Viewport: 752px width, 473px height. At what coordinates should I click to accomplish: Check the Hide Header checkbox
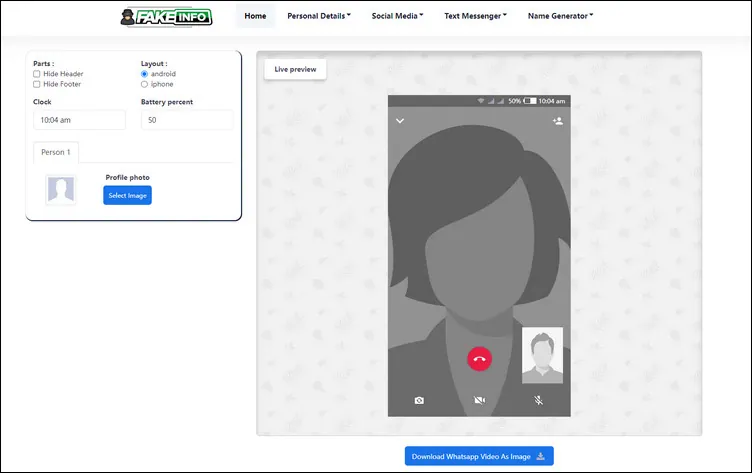tap(36, 74)
